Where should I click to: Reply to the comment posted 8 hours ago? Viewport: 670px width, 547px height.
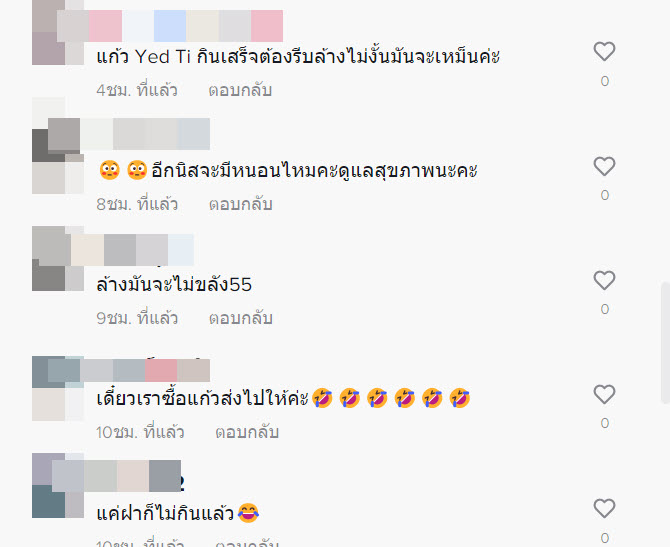(x=240, y=204)
